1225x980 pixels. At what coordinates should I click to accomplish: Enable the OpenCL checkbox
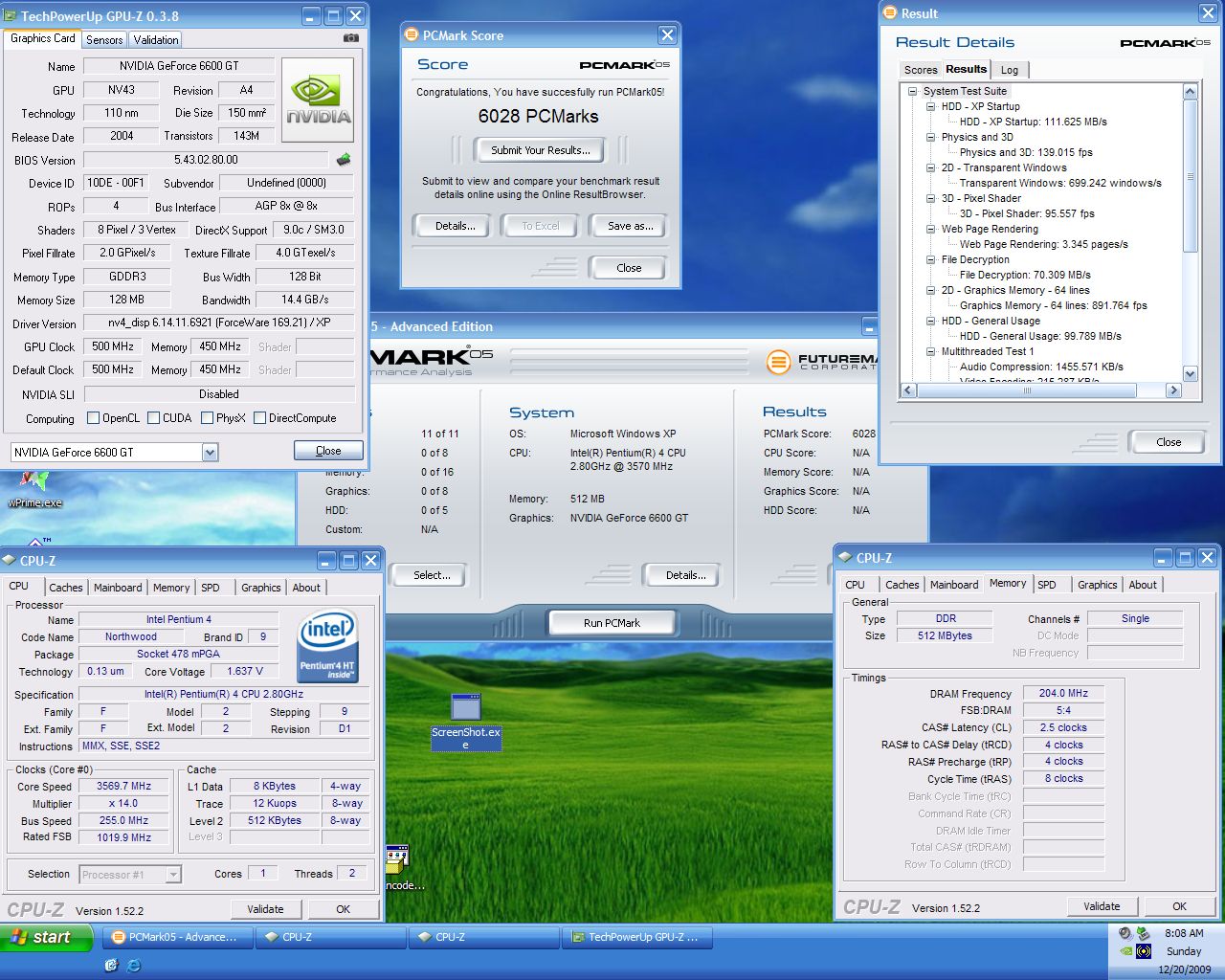(93, 418)
